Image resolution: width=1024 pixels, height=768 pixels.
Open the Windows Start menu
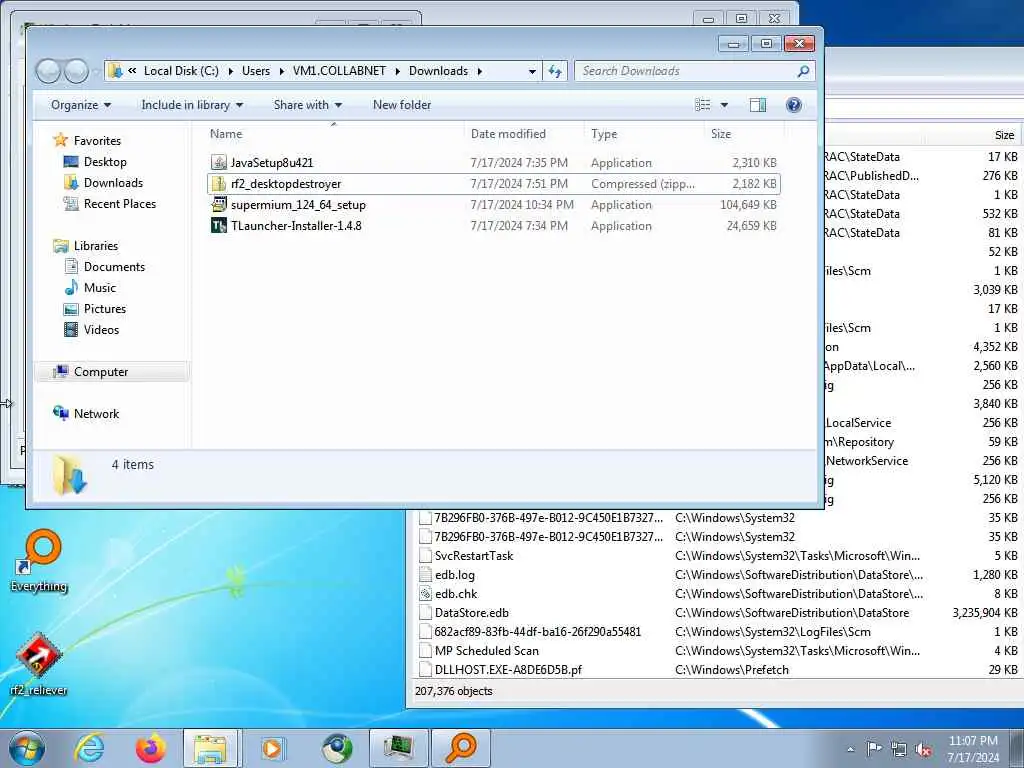point(27,748)
